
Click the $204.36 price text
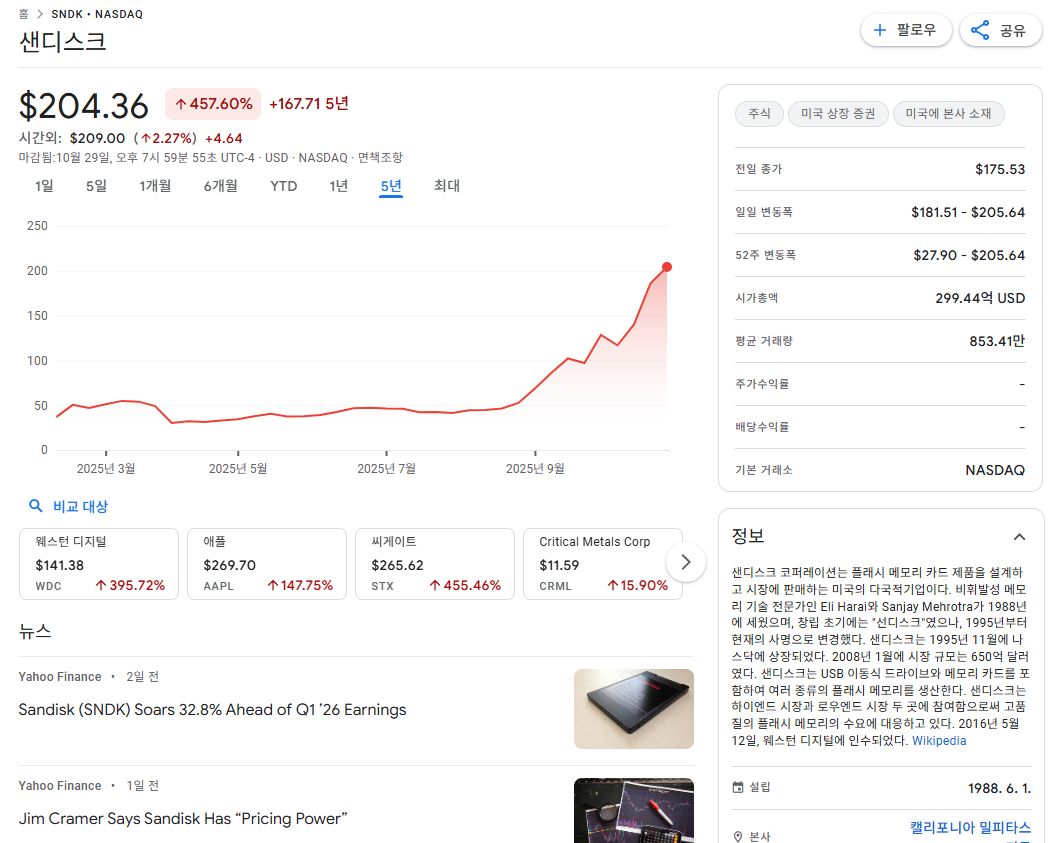pyautogui.click(x=84, y=106)
